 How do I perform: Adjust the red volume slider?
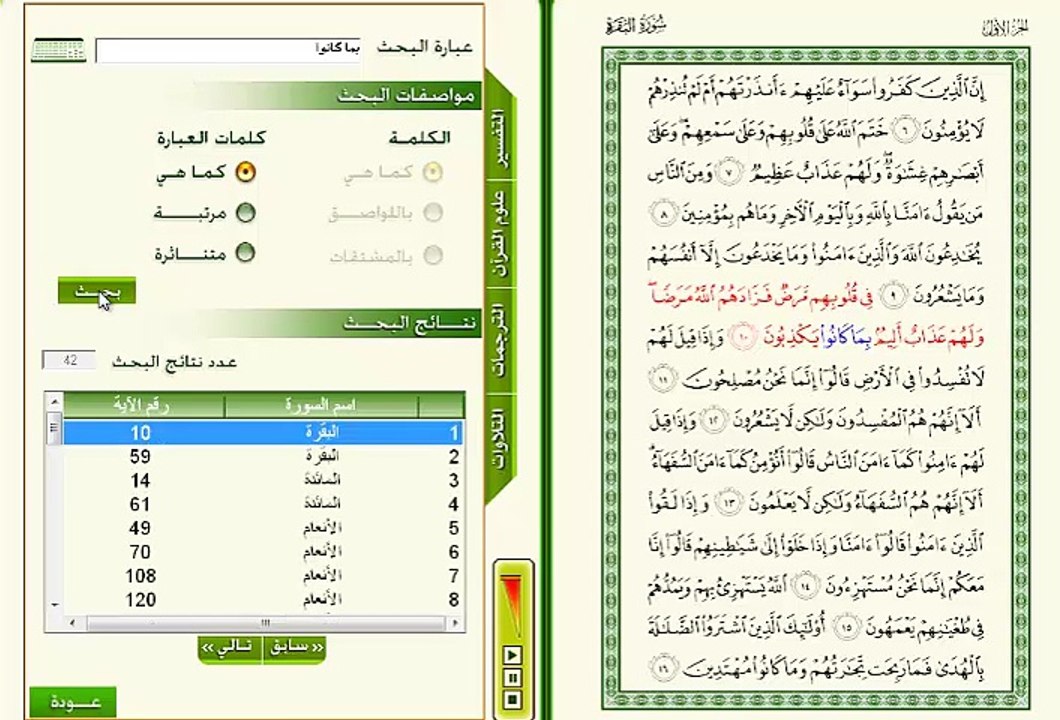click(512, 604)
